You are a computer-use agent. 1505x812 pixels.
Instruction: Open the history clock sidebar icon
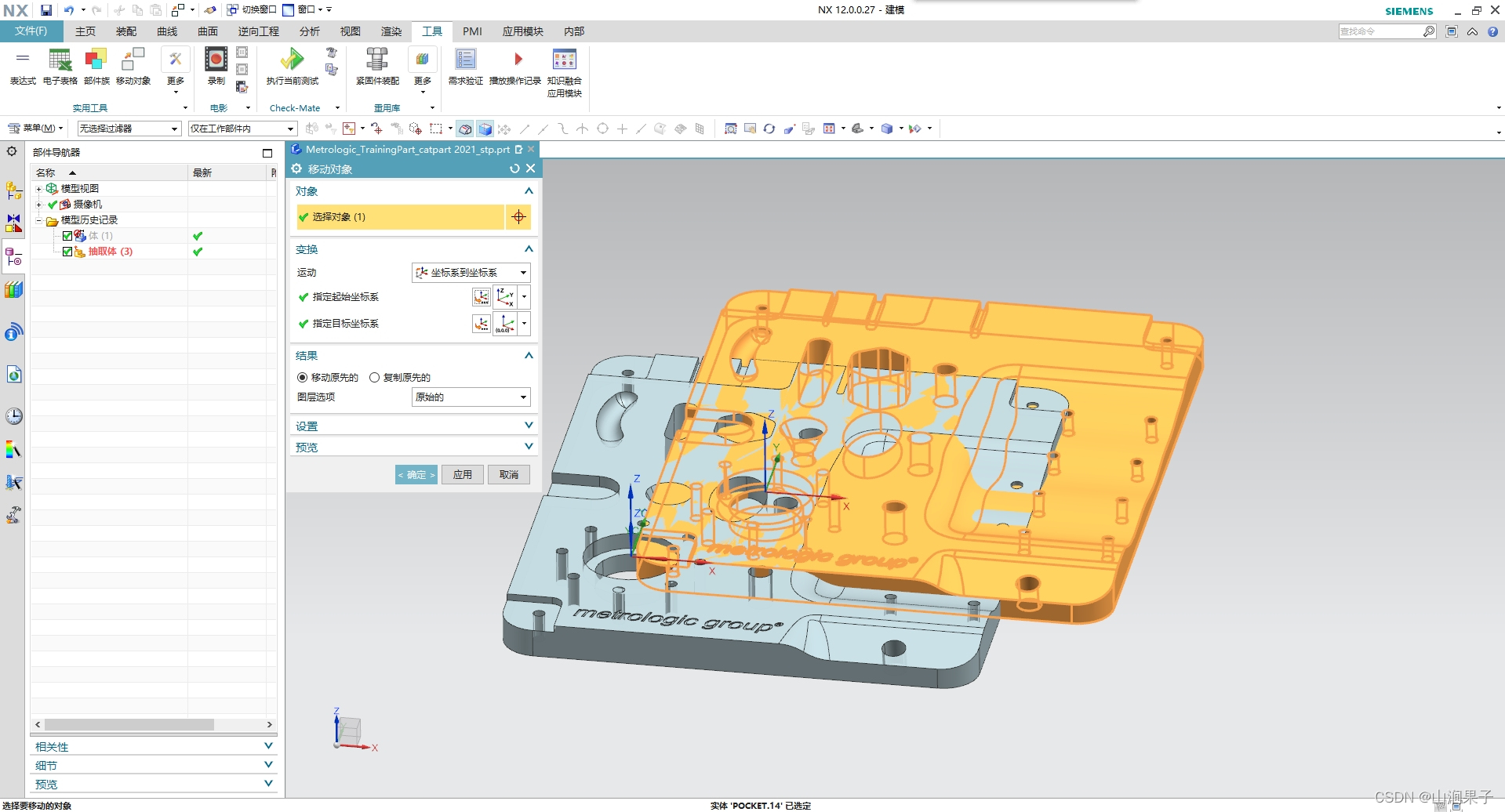click(14, 415)
